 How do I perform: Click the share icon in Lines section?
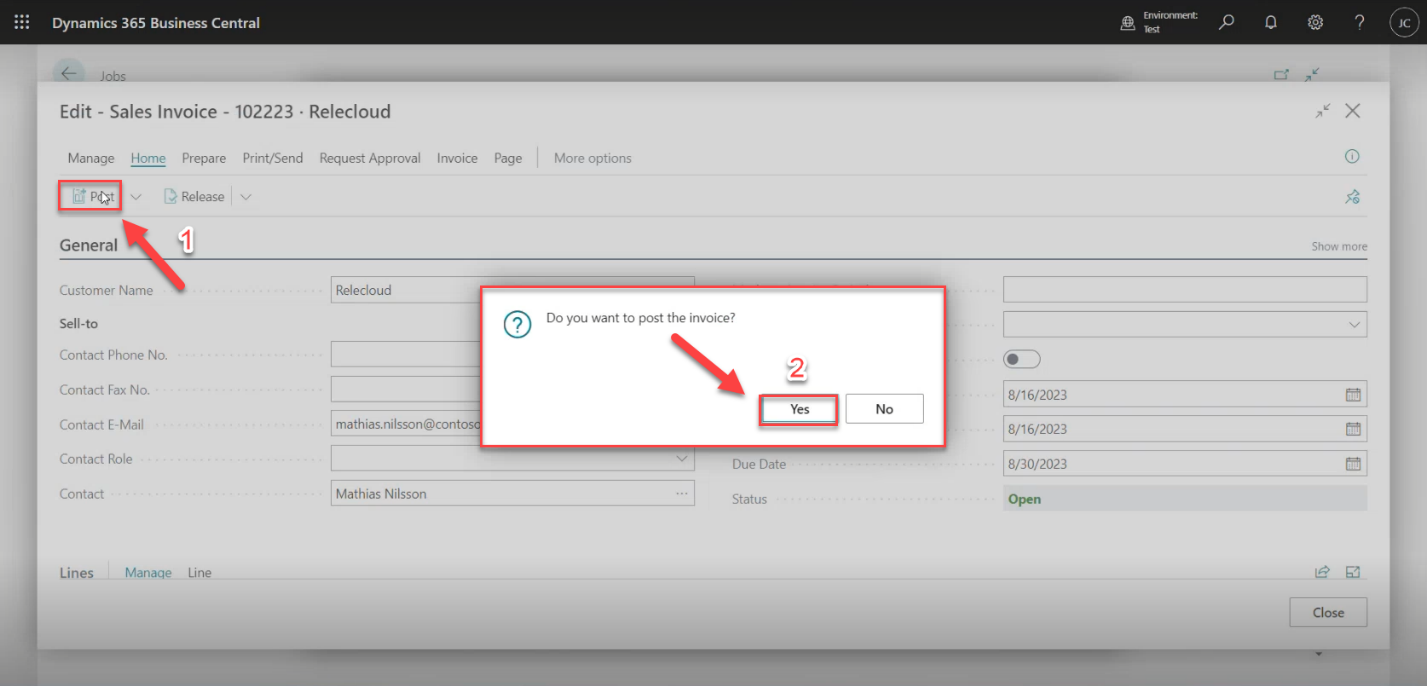point(1322,572)
